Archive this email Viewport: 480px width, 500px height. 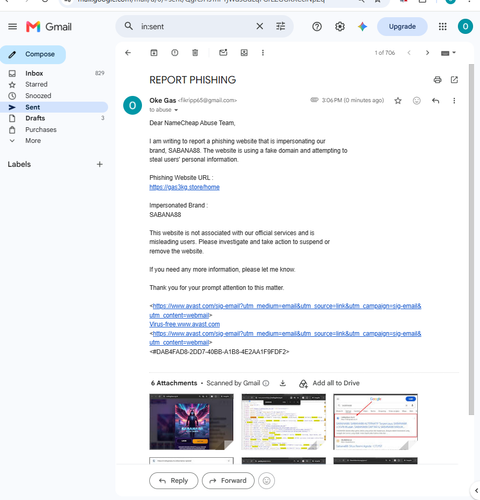154,53
